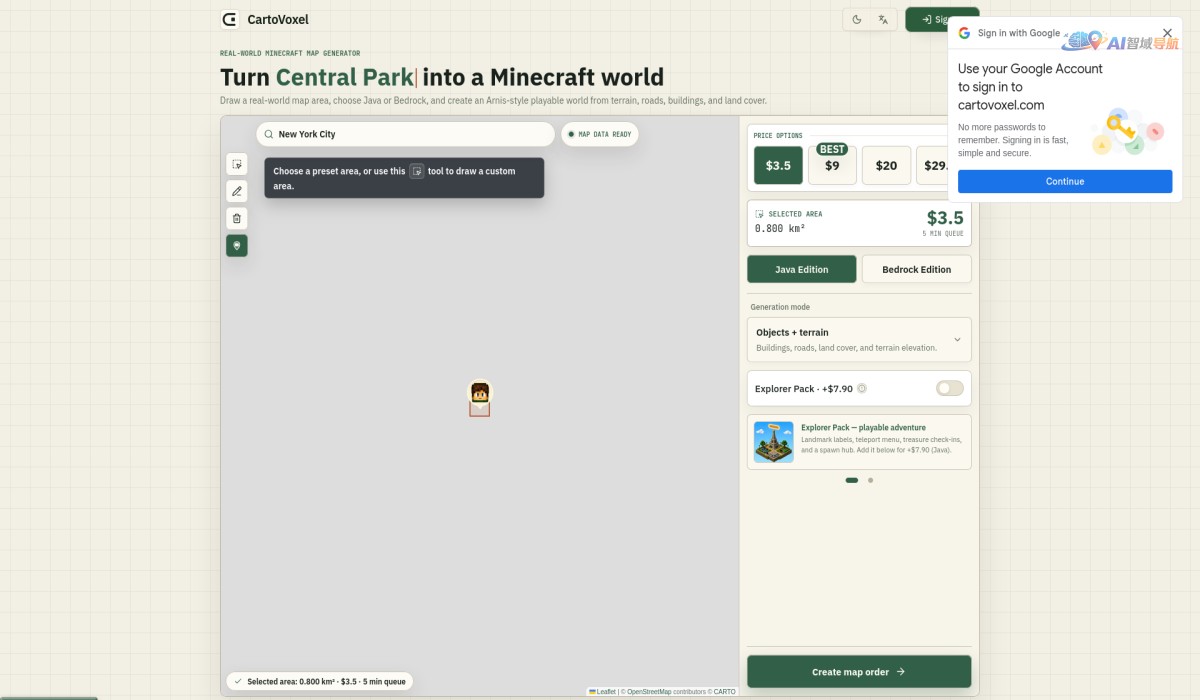This screenshot has width=1200, height=700.
Task: Select the pencil edit tool
Action: 237,191
